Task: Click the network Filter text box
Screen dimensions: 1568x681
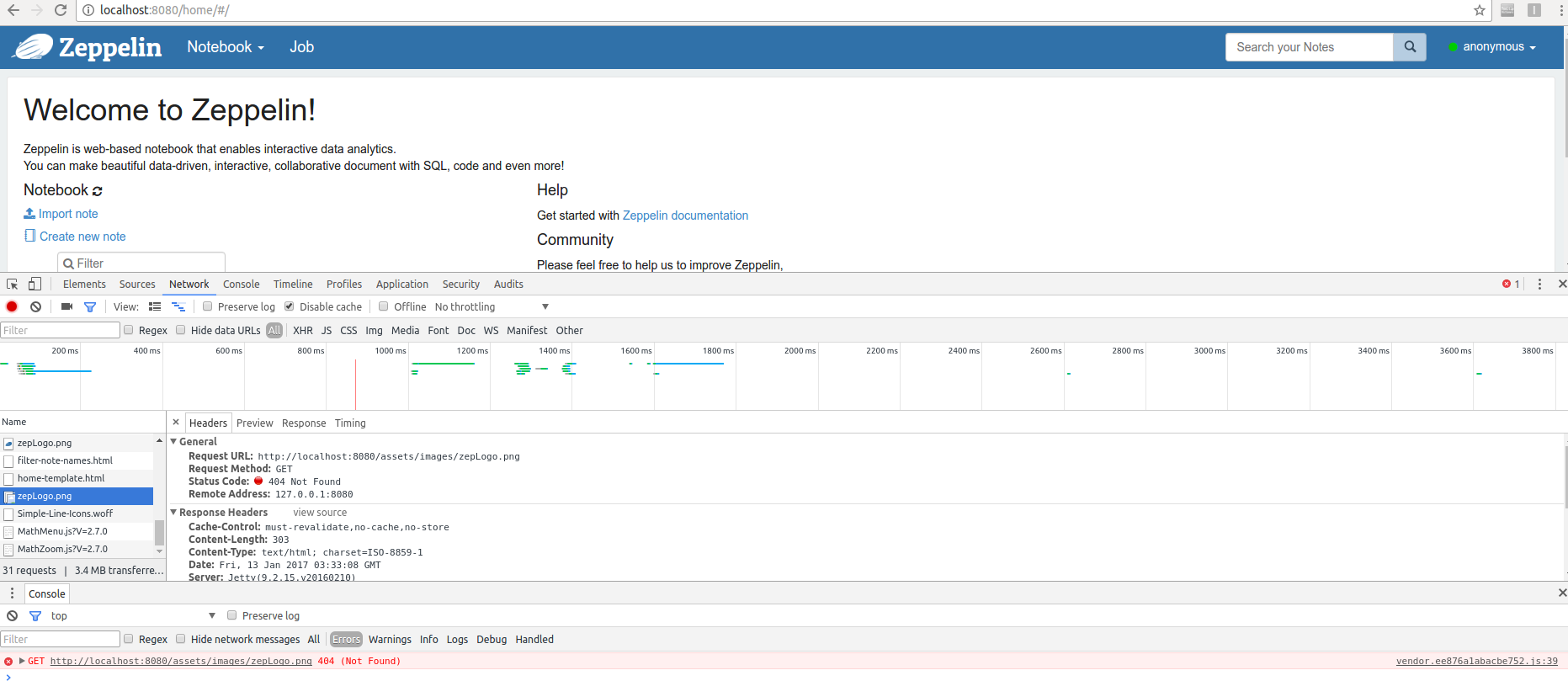Action: tap(61, 330)
